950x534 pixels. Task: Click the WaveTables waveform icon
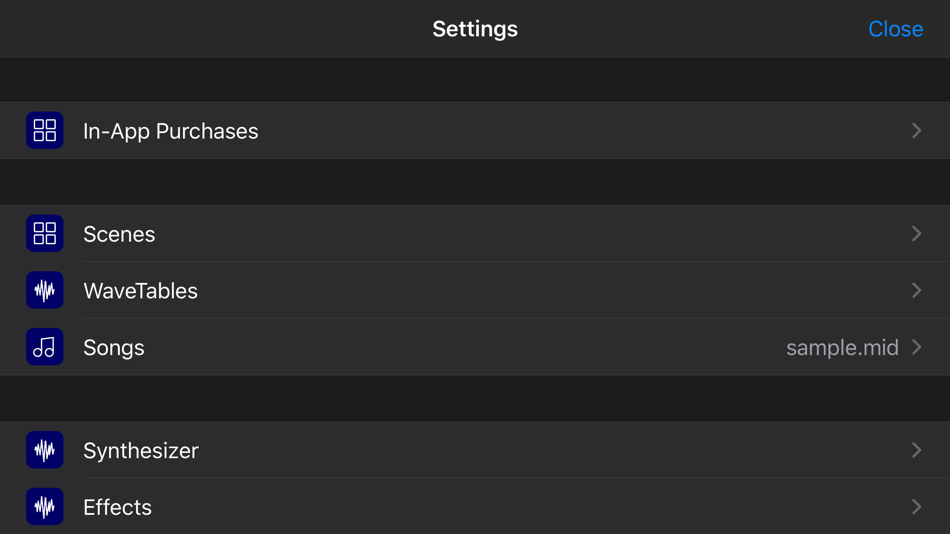(44, 291)
